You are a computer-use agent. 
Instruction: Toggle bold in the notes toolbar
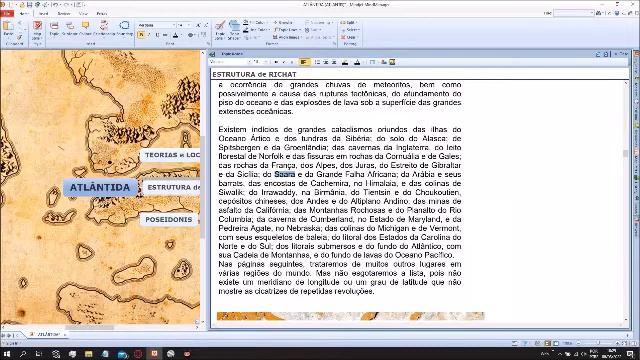pyautogui.click(x=276, y=62)
